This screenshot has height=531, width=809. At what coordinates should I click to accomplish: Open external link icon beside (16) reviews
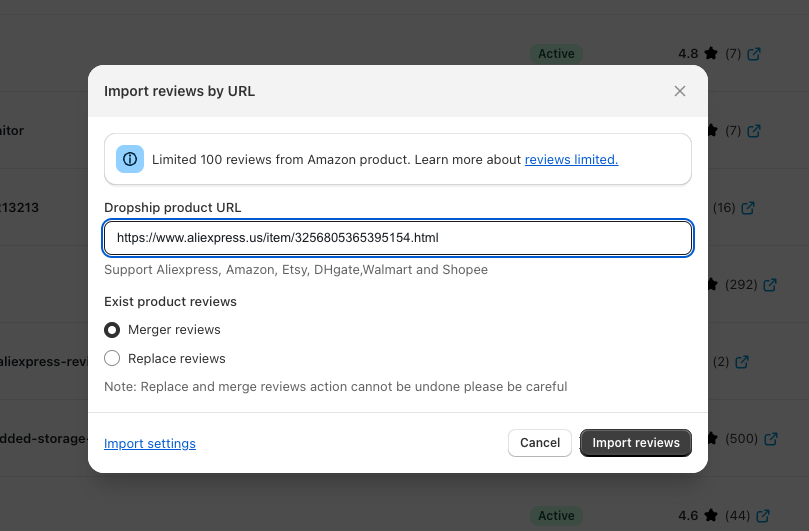point(748,208)
